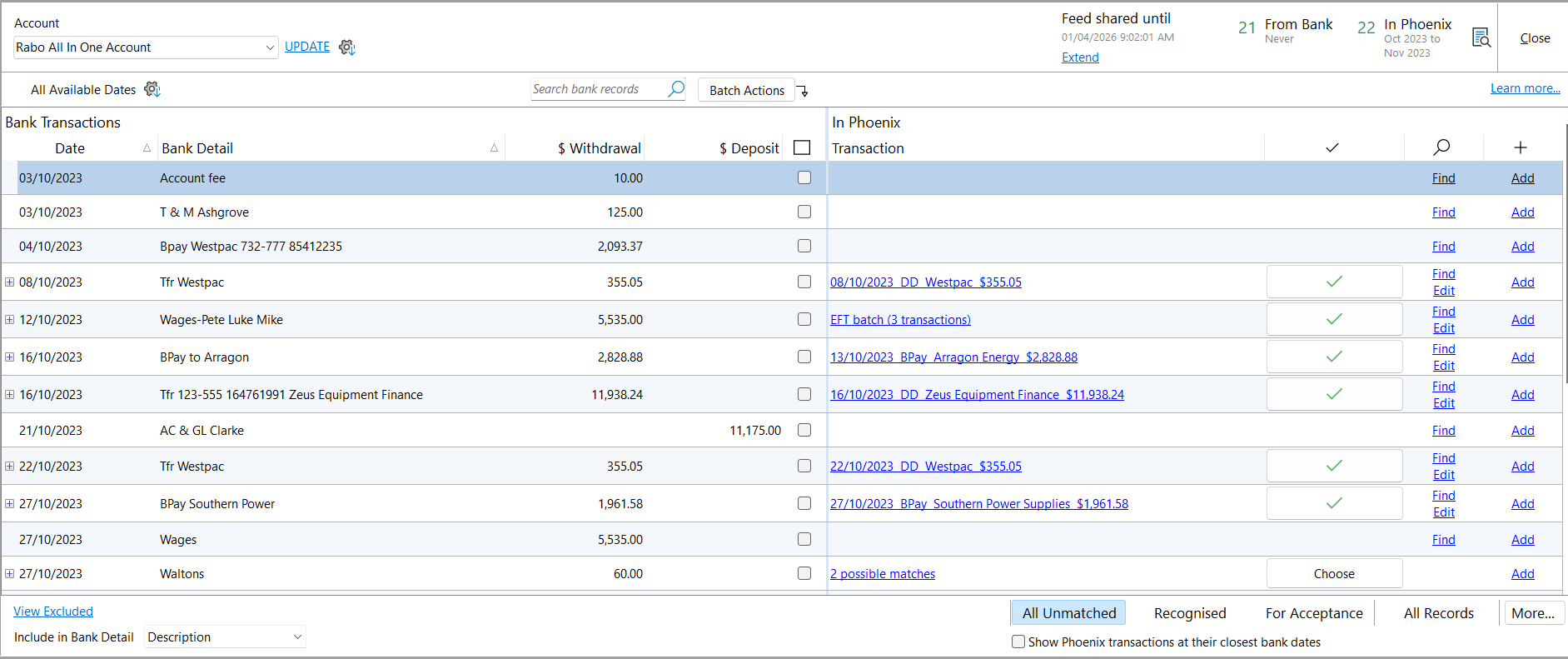Switch to Recognised filter tab
Screen dimensions: 1568x659
(1190, 613)
